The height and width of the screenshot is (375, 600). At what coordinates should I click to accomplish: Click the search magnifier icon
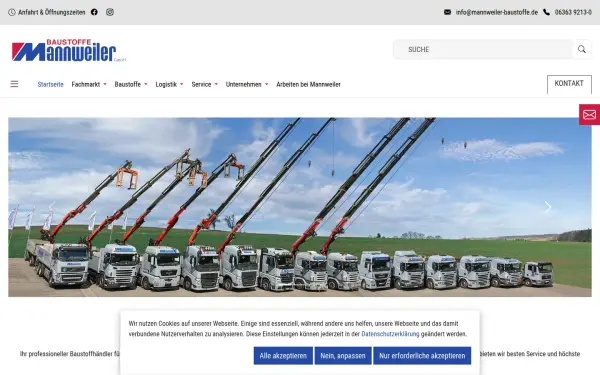coord(582,49)
